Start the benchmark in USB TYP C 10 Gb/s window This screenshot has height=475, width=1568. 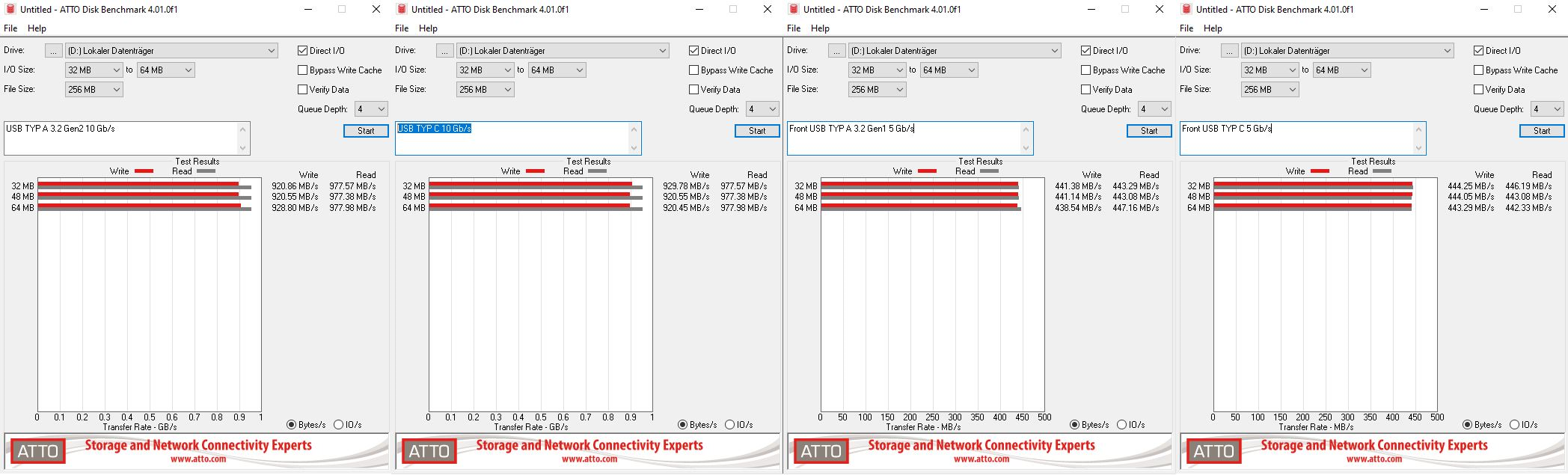[757, 131]
